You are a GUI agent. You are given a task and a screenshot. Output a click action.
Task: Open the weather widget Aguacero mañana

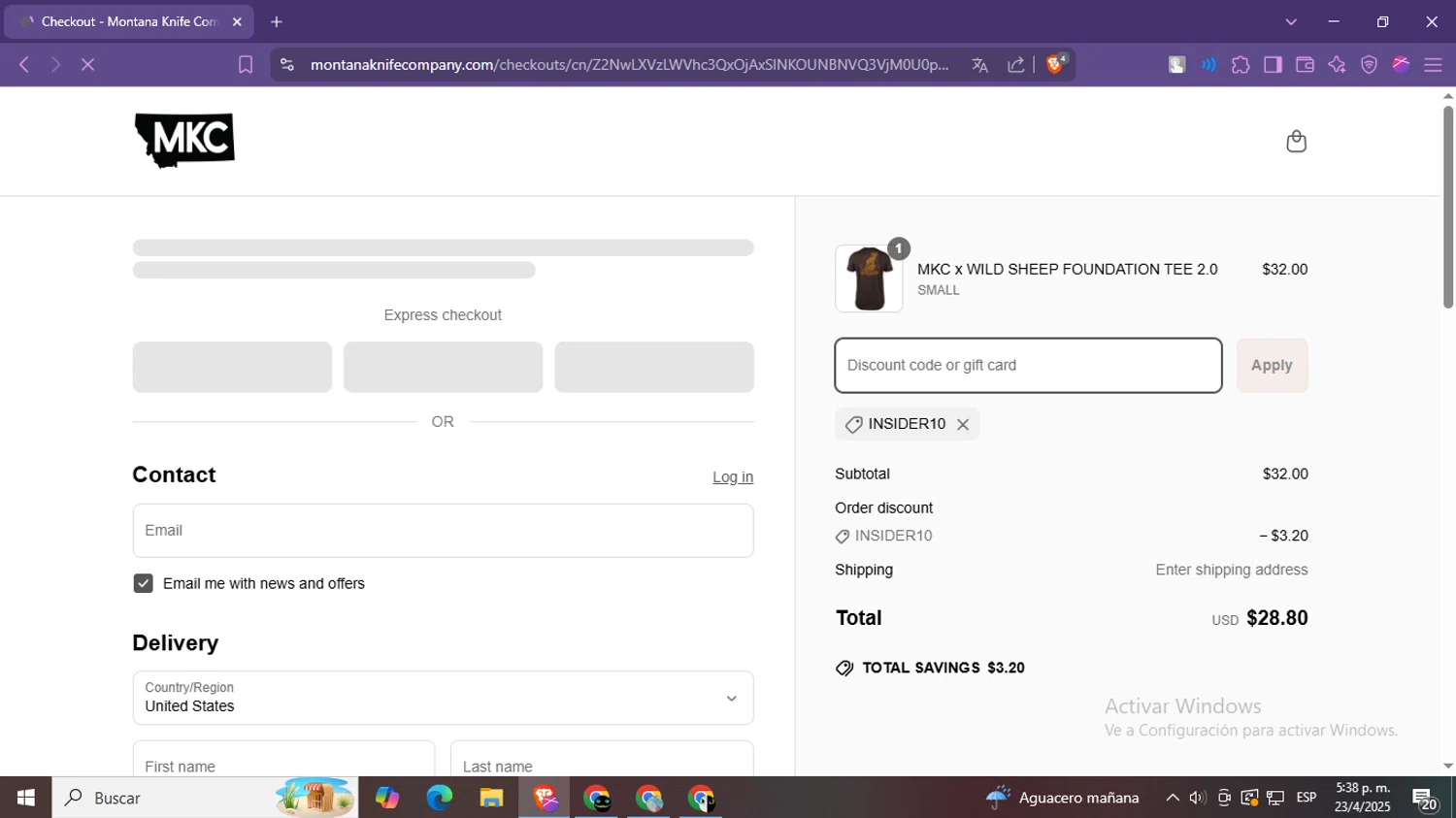pos(1062,798)
